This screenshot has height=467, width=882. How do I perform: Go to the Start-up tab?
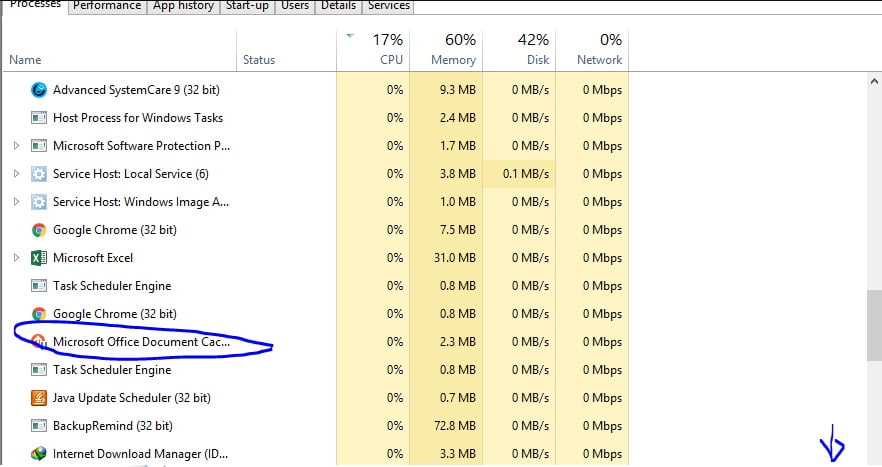tap(247, 6)
